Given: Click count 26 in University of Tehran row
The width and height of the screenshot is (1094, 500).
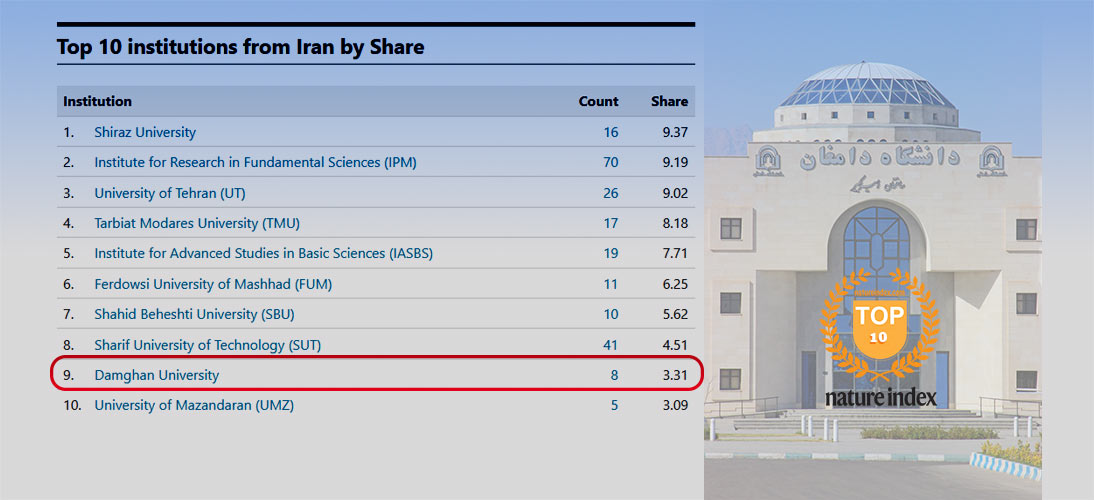Looking at the screenshot, I should tap(611, 193).
